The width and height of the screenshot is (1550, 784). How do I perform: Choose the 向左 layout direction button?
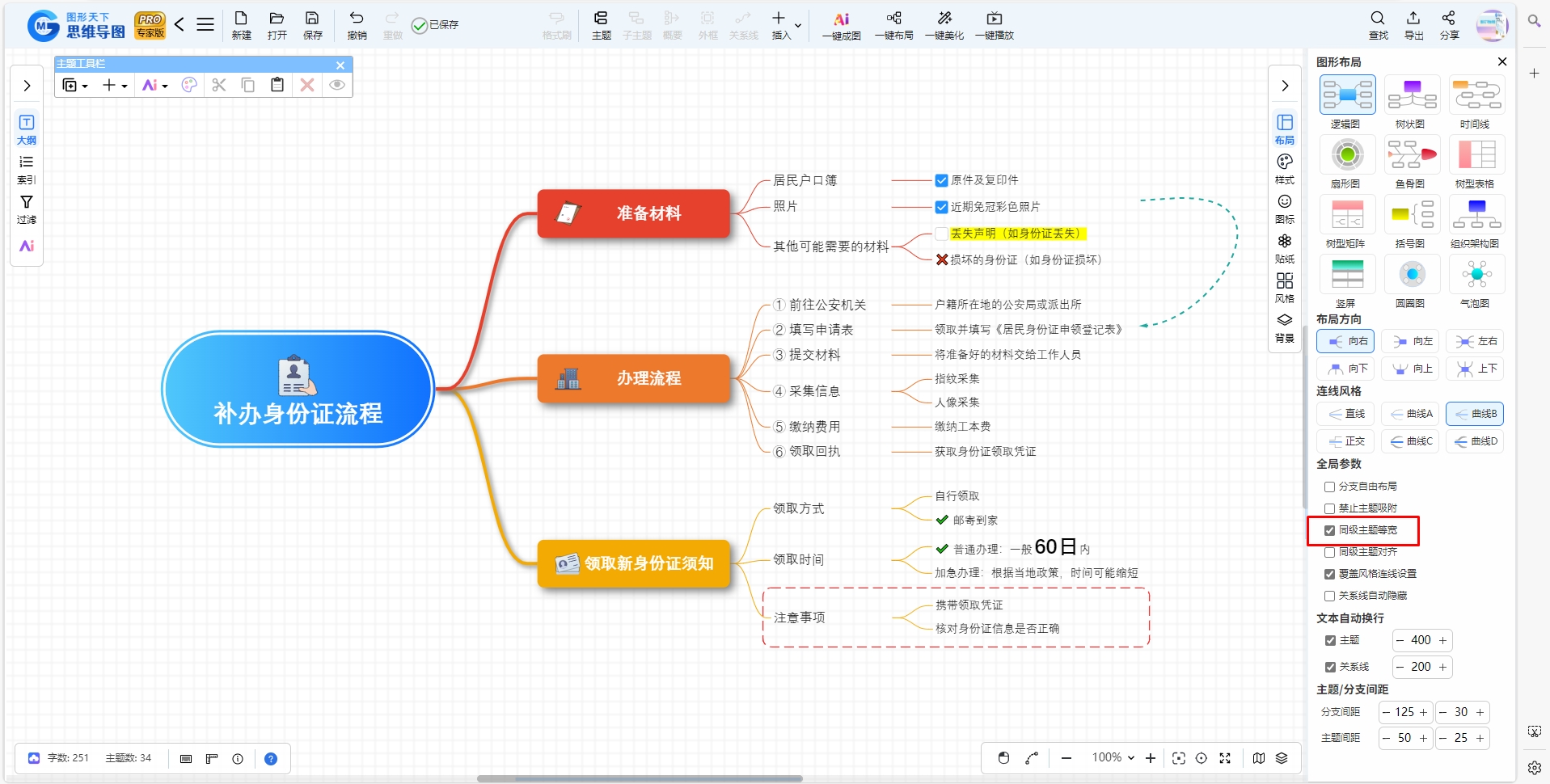(1410, 341)
